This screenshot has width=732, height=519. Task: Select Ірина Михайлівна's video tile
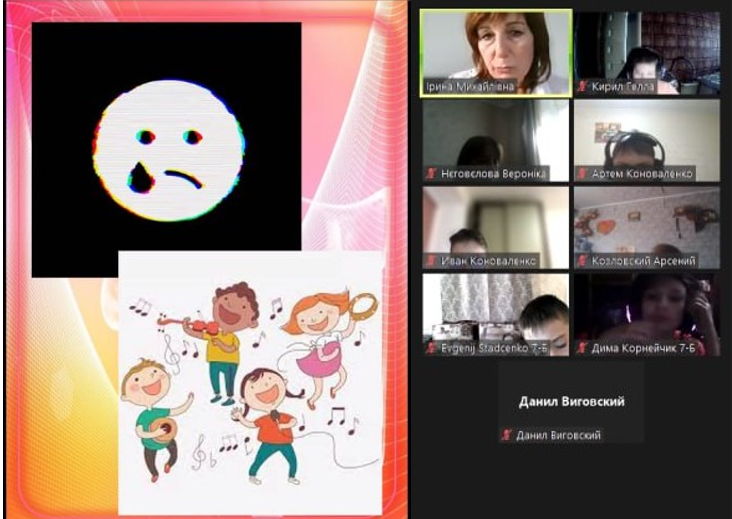(496, 53)
